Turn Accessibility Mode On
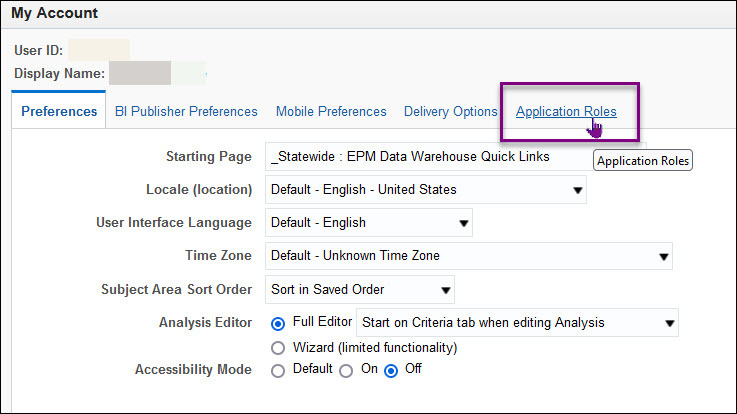This screenshot has width=737, height=414. [346, 369]
